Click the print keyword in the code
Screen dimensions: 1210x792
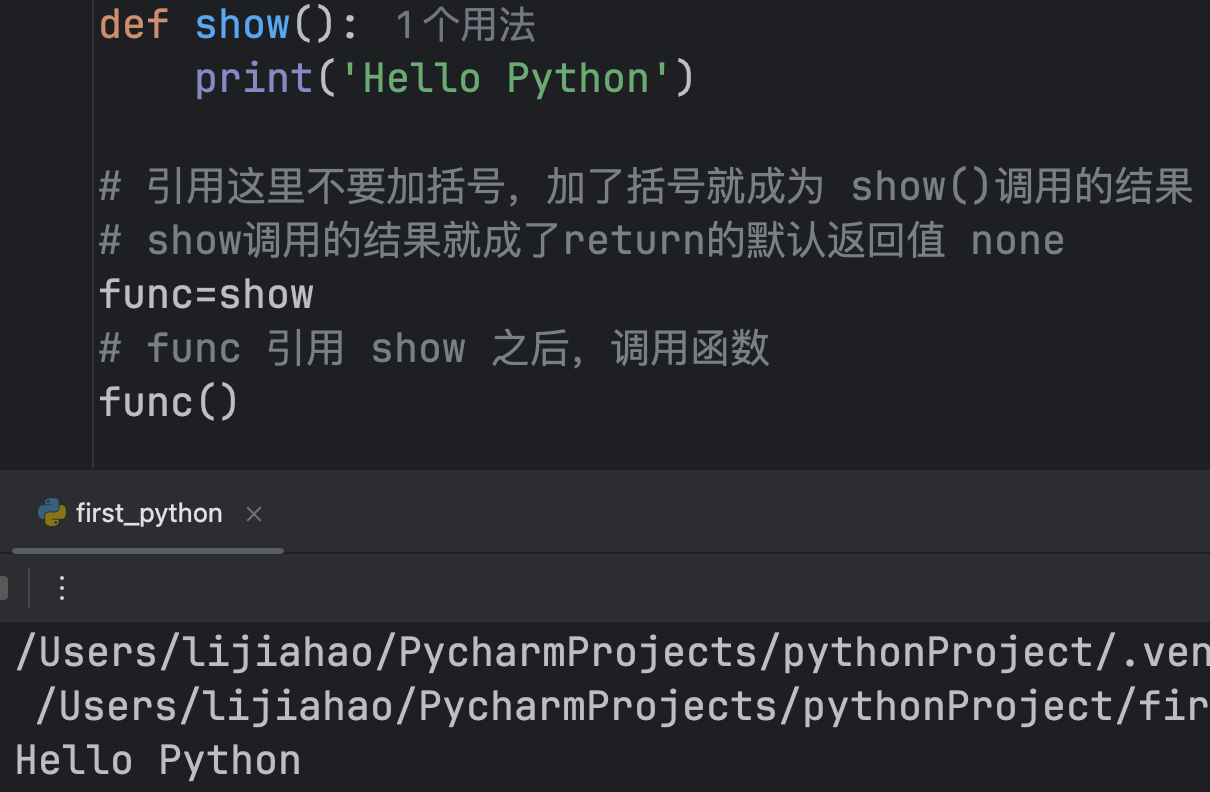254,78
